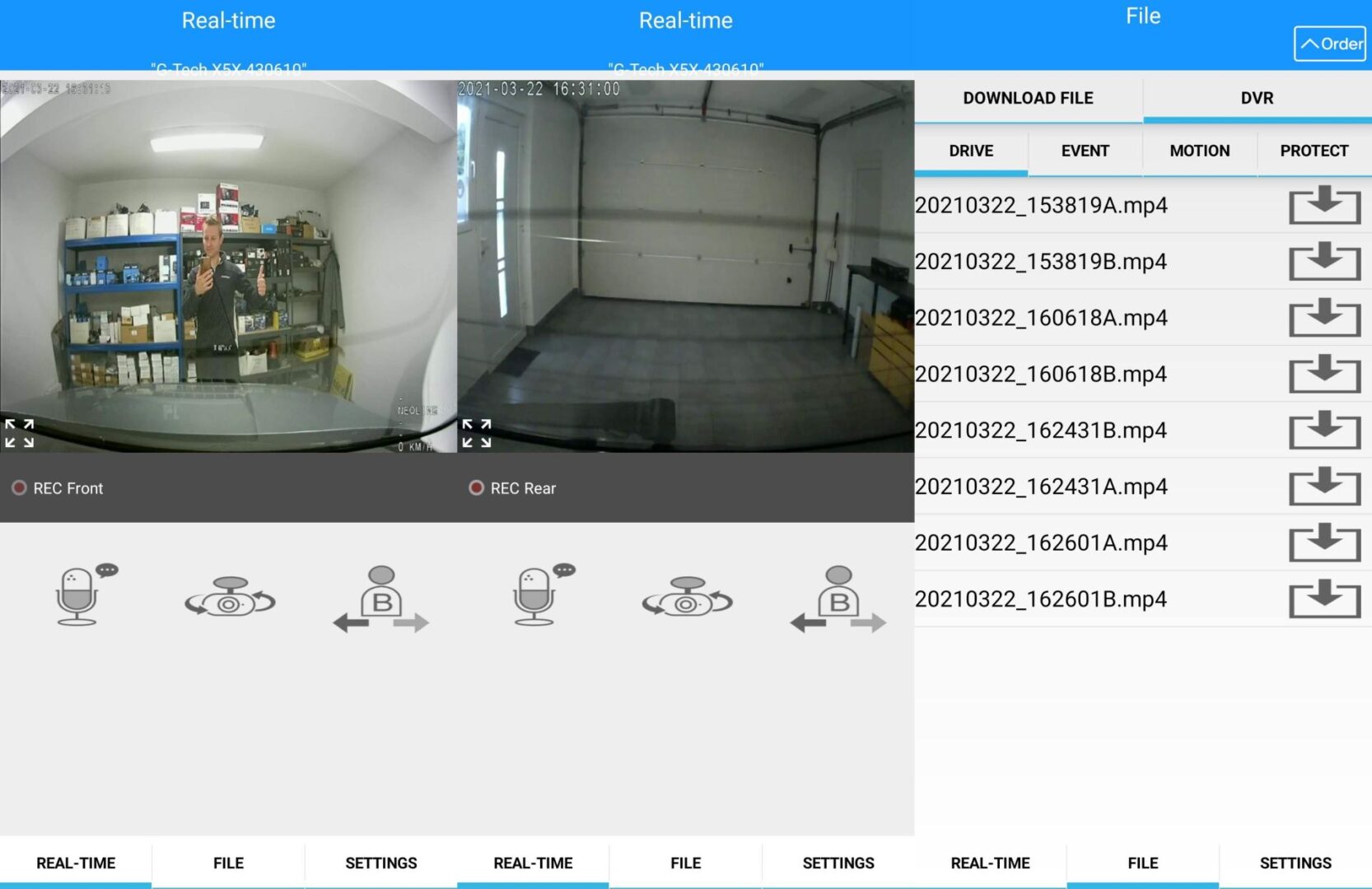Select the MOTION category tab
1372x889 pixels.
click(x=1199, y=151)
